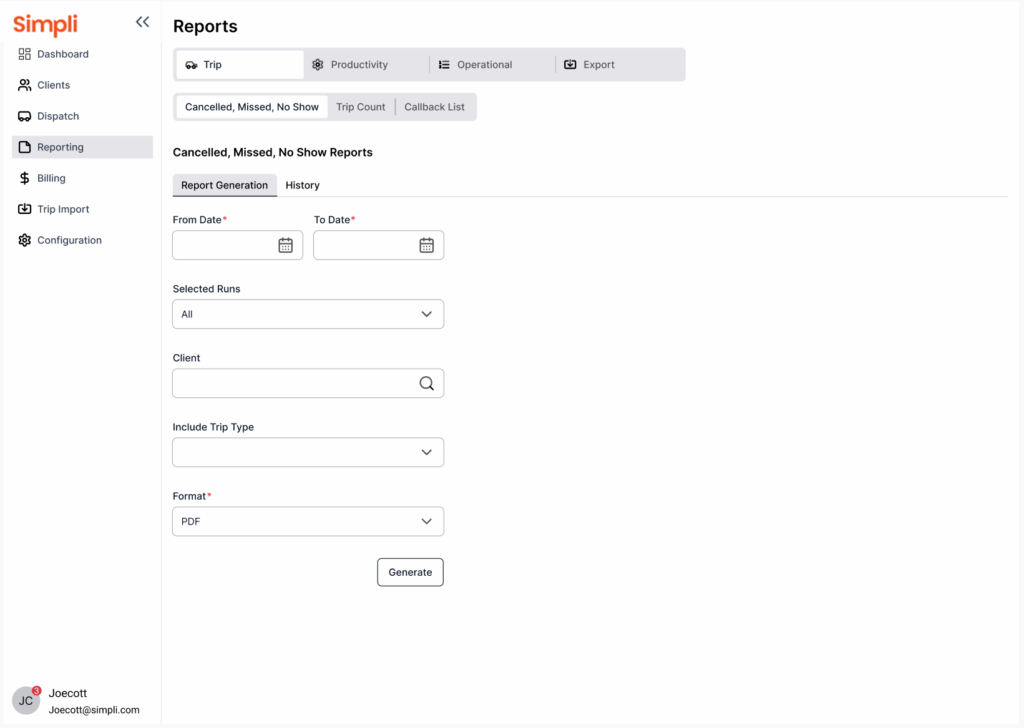
Task: Click the Dashboard grid icon in sidebar
Action: (25, 54)
